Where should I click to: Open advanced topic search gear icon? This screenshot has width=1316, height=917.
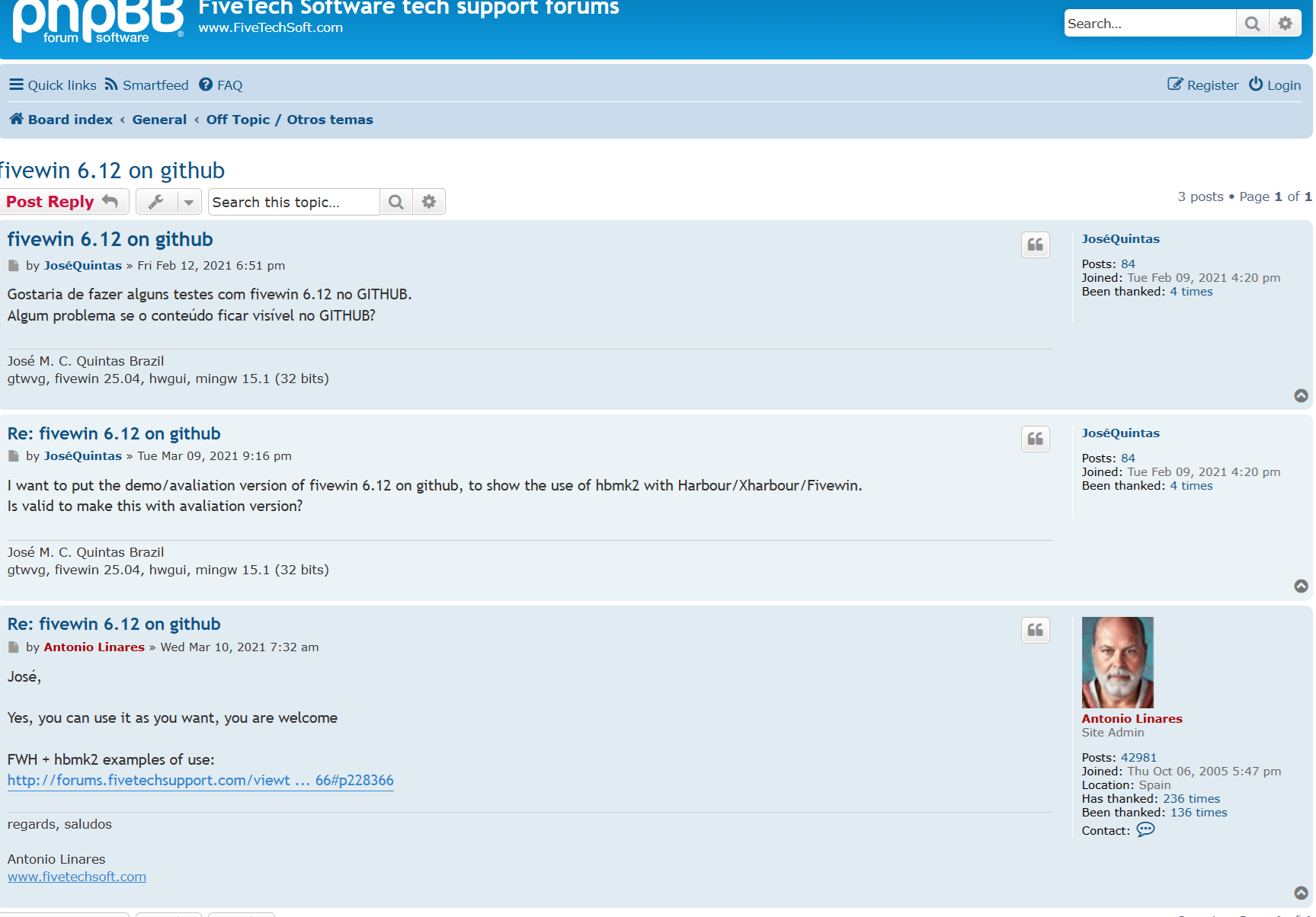(429, 202)
